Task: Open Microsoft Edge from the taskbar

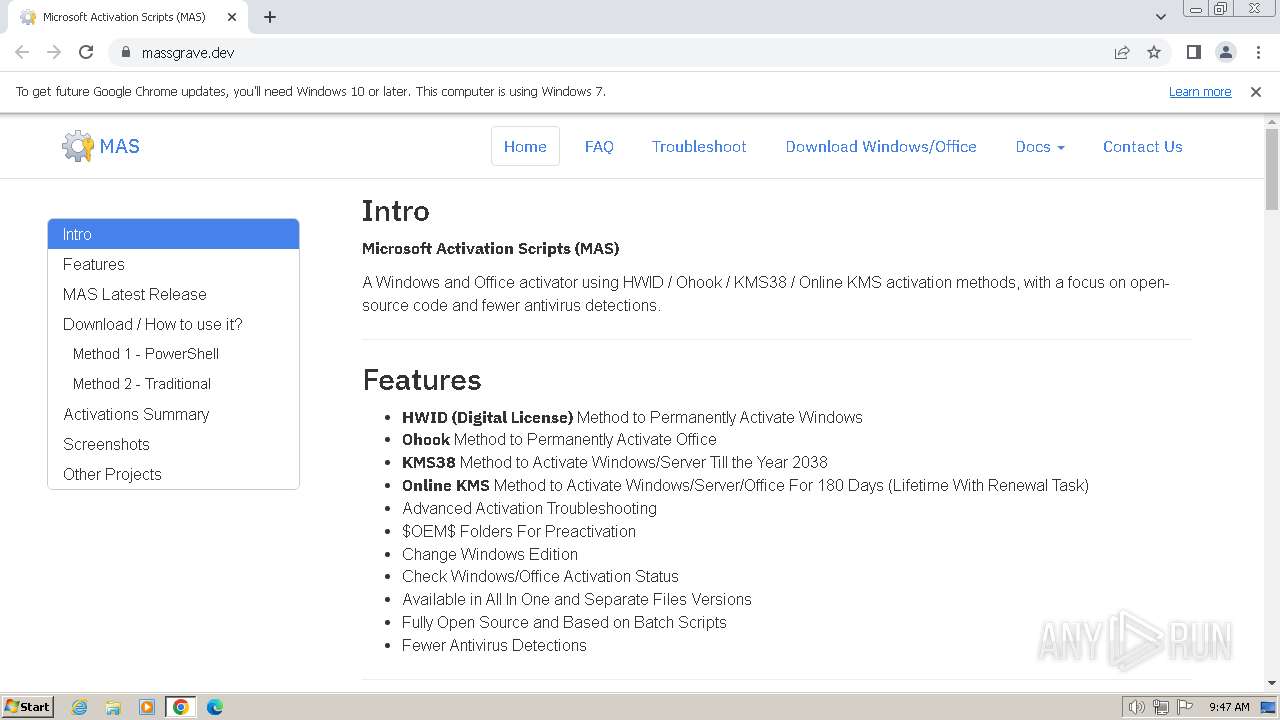Action: pyautogui.click(x=215, y=707)
